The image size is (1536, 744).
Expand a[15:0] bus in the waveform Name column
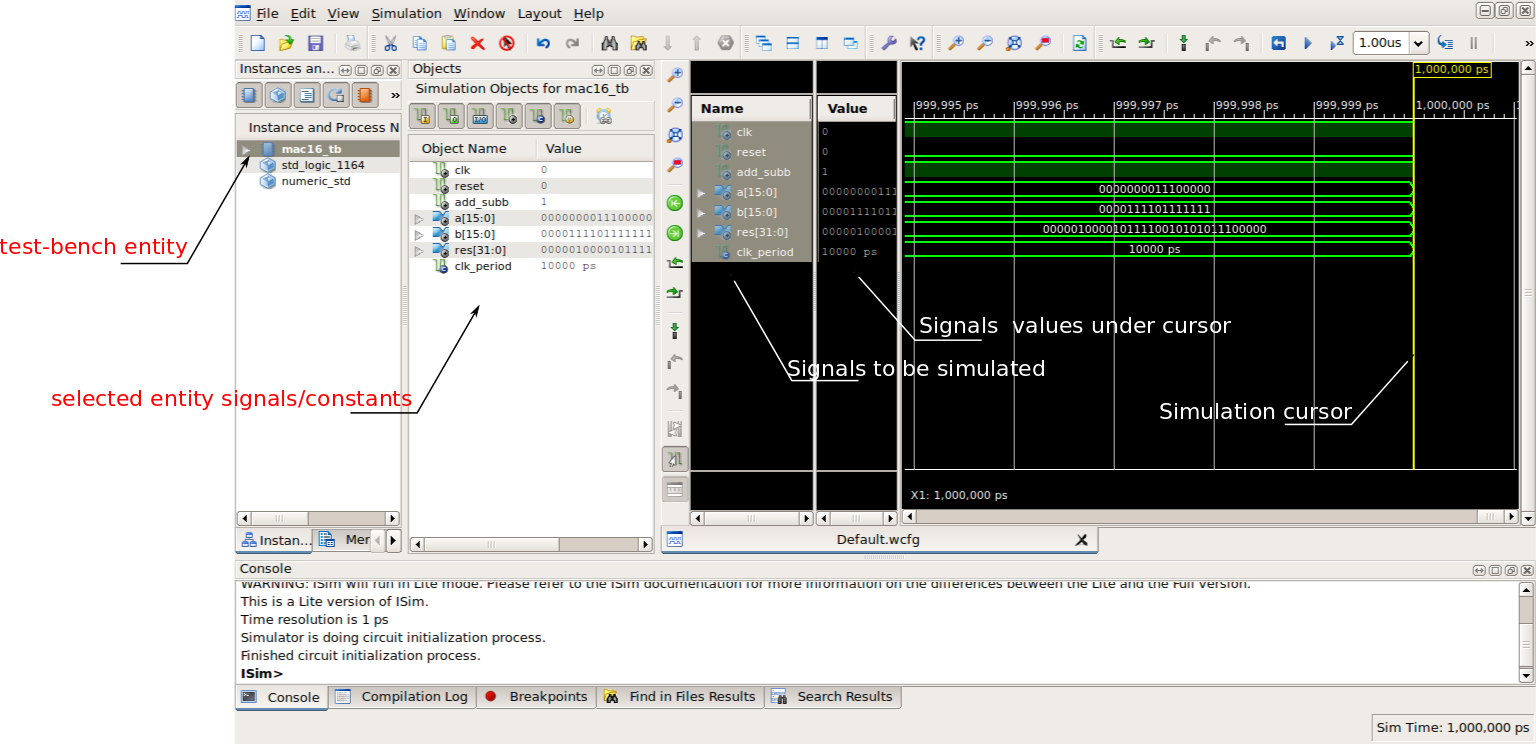[701, 192]
